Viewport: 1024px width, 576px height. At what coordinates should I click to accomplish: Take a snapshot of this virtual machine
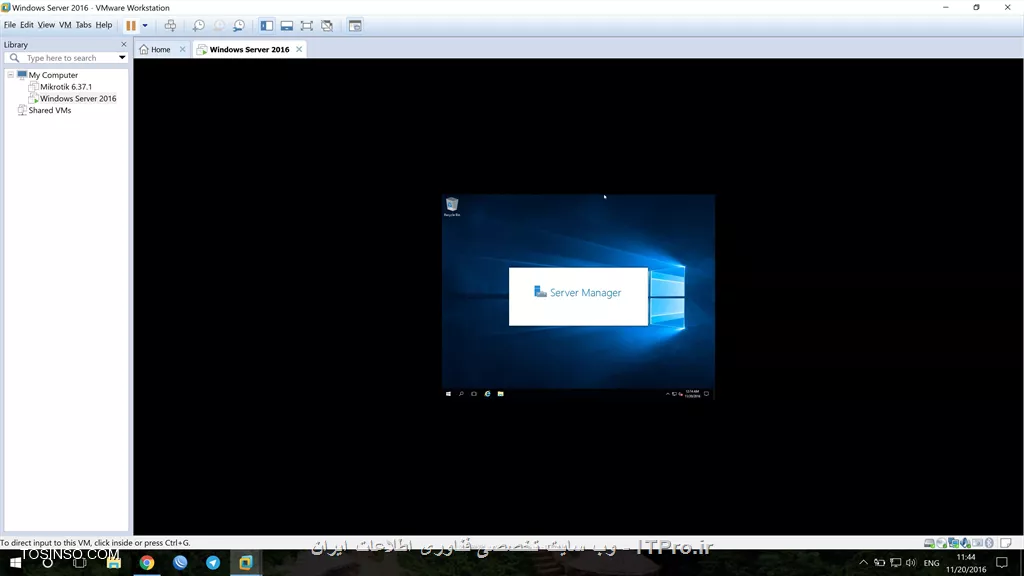point(199,25)
